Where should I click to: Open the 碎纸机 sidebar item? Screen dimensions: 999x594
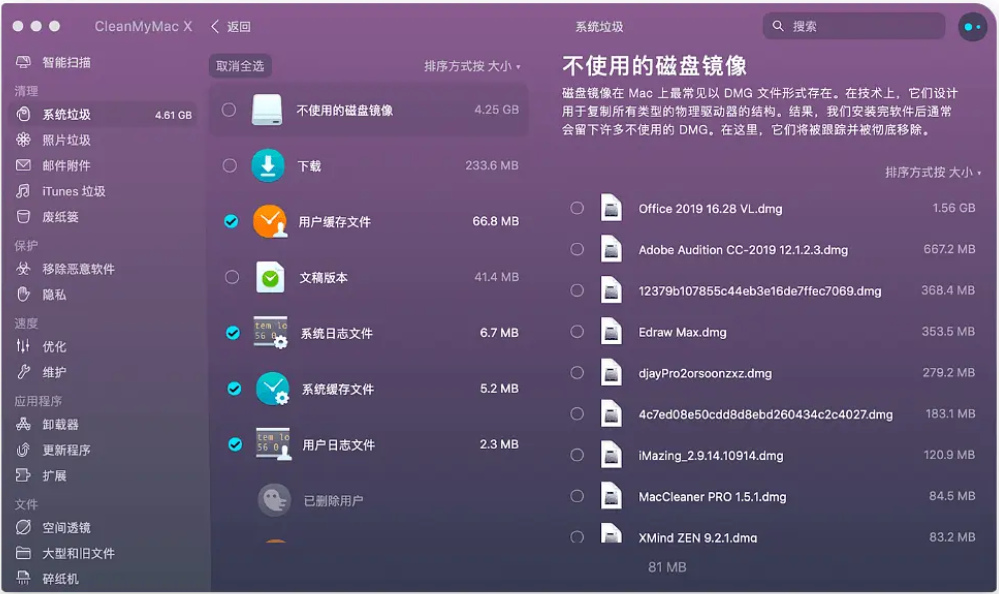[104, 579]
